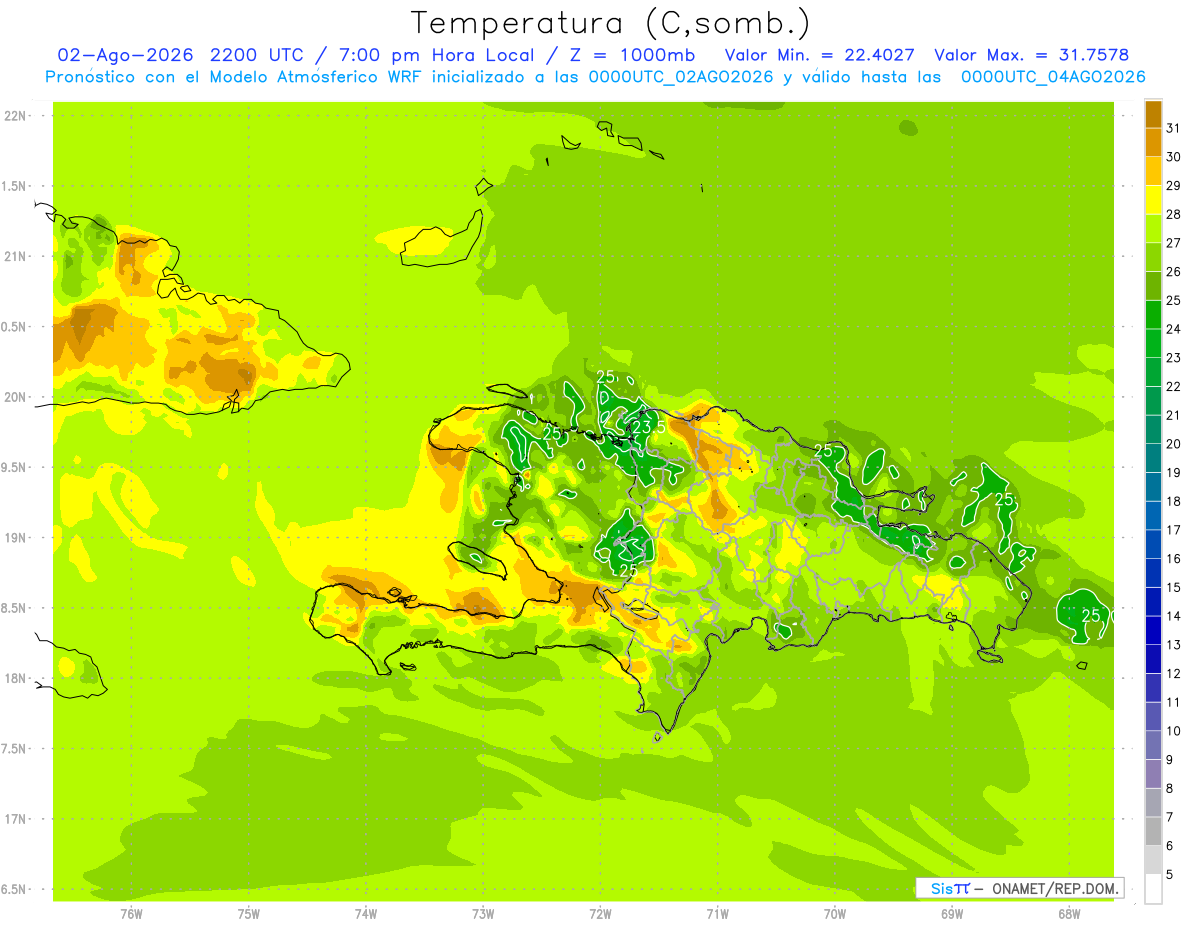The width and height of the screenshot is (1200, 927).
Task: Click the legend scale number 28
Action: pos(1174,214)
